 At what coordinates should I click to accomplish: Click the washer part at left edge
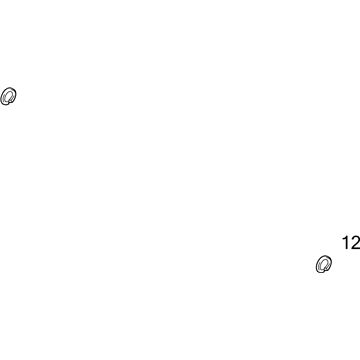pyautogui.click(x=8, y=96)
